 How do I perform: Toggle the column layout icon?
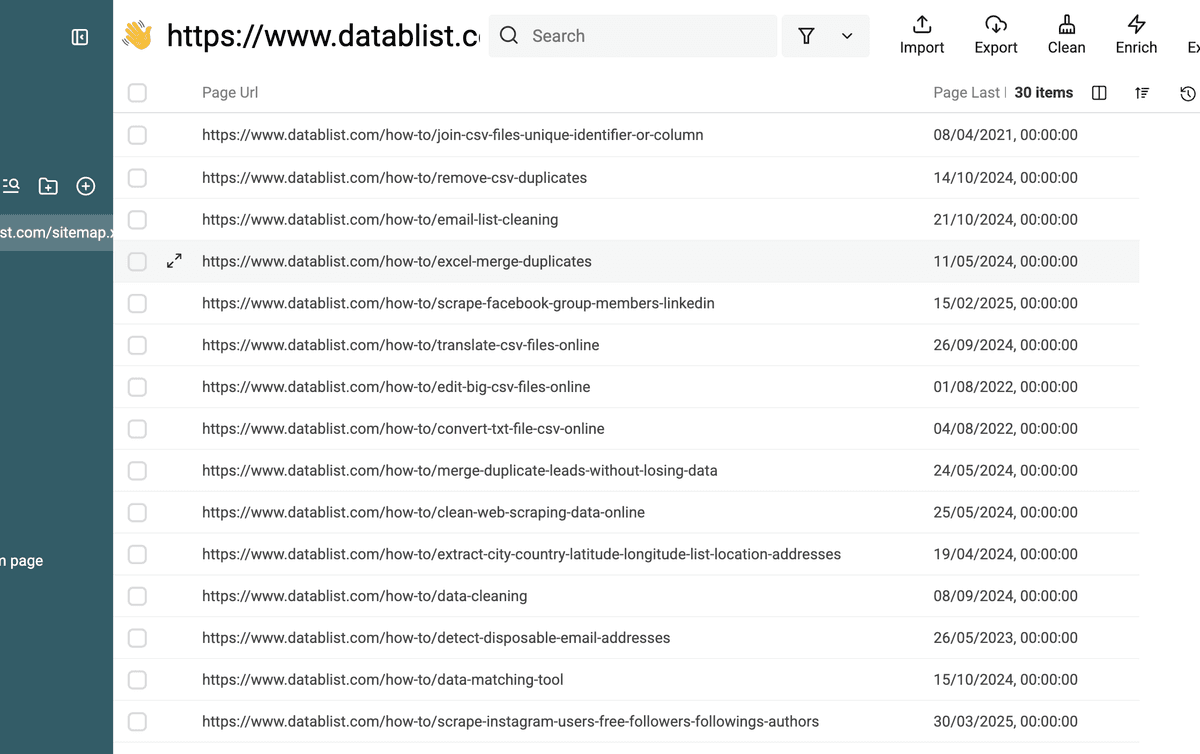[x=1099, y=93]
